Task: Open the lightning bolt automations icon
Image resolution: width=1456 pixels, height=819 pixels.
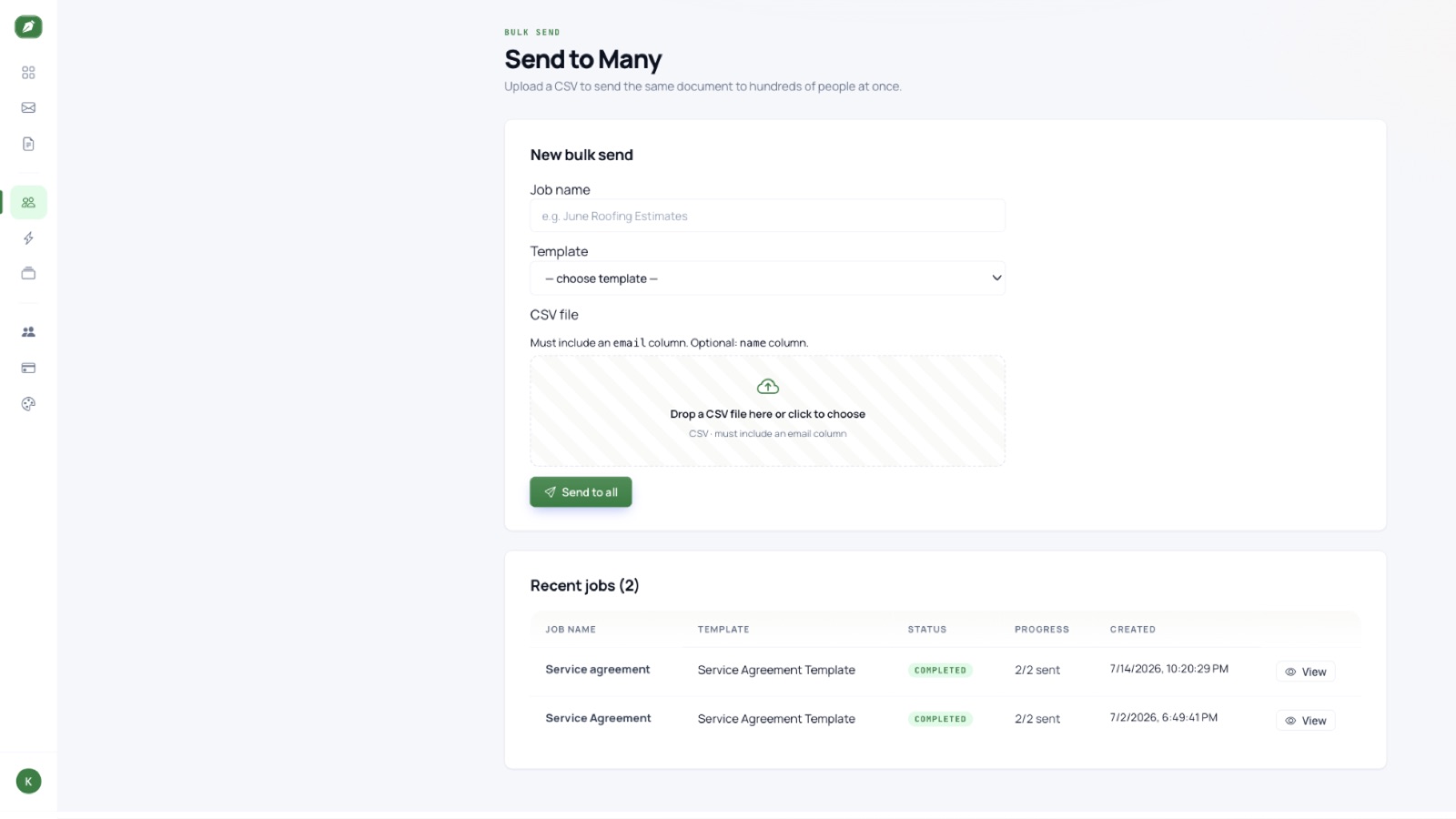Action: point(28,238)
